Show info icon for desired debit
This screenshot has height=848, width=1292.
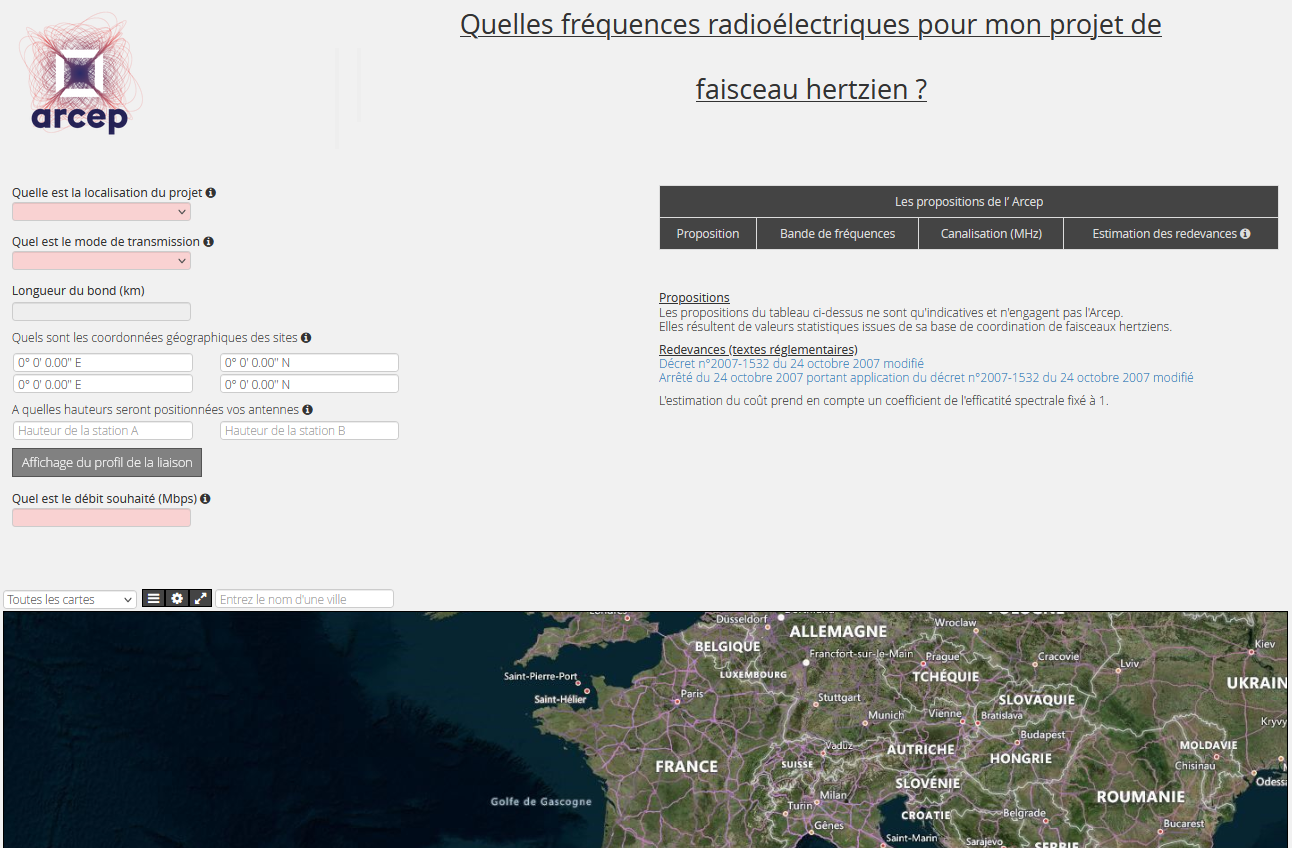(205, 499)
